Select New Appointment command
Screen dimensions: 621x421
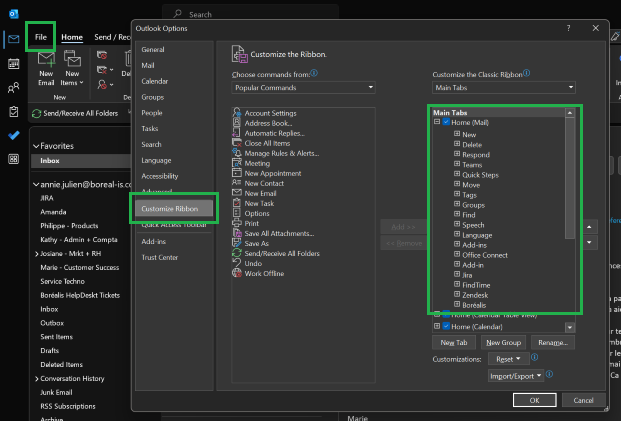tap(272, 173)
